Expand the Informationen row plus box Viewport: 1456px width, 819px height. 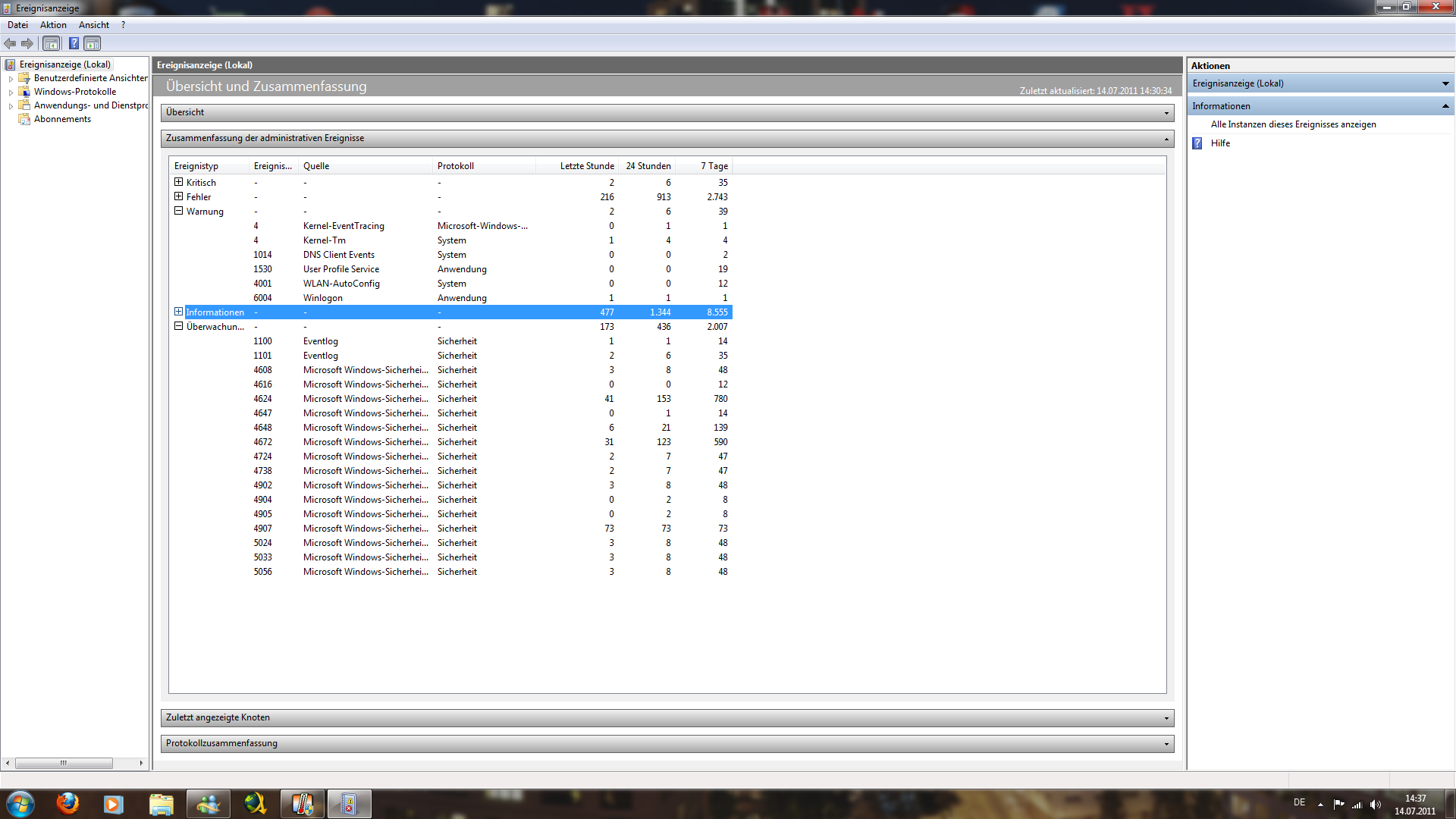[x=178, y=312]
